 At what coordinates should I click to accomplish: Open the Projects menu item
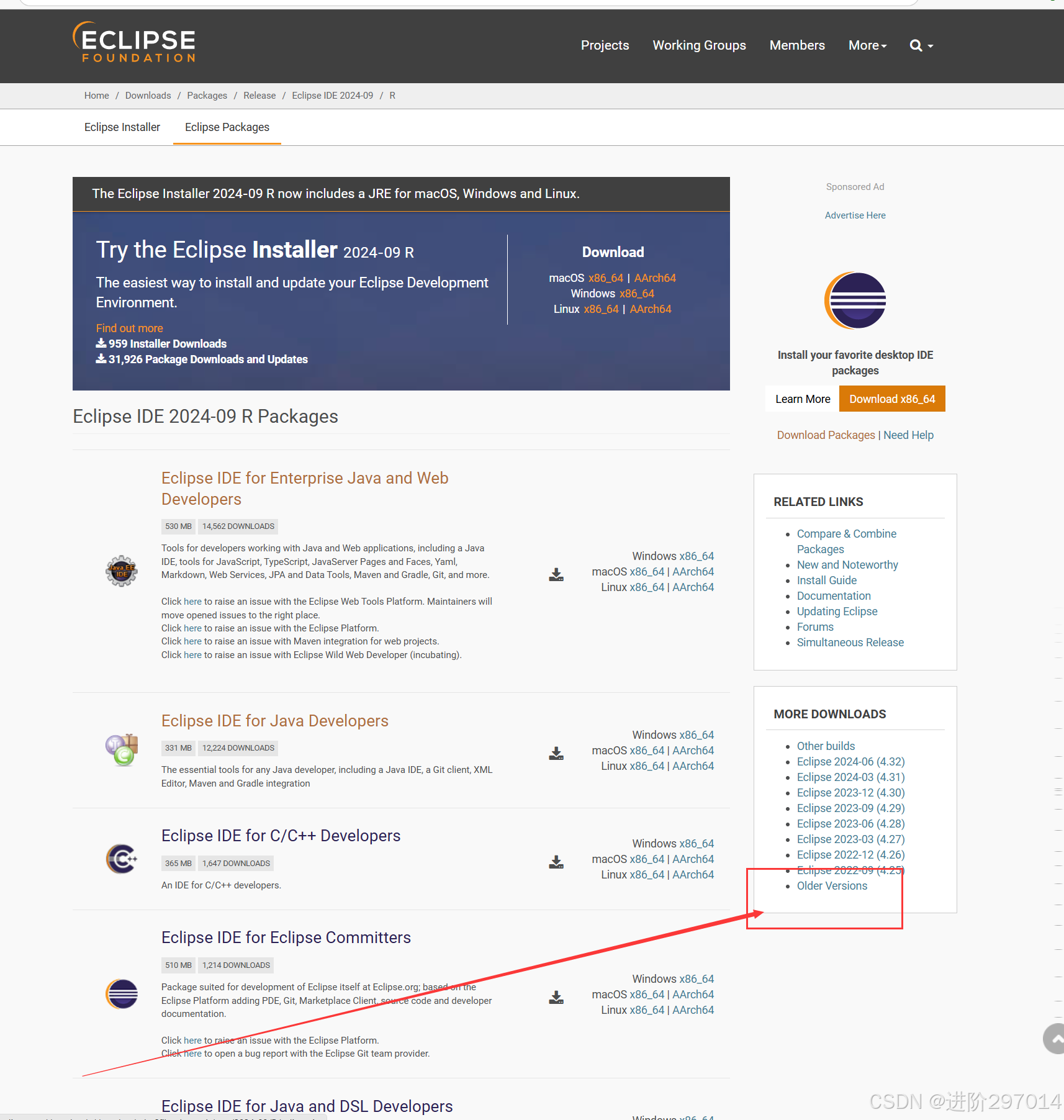(x=605, y=45)
